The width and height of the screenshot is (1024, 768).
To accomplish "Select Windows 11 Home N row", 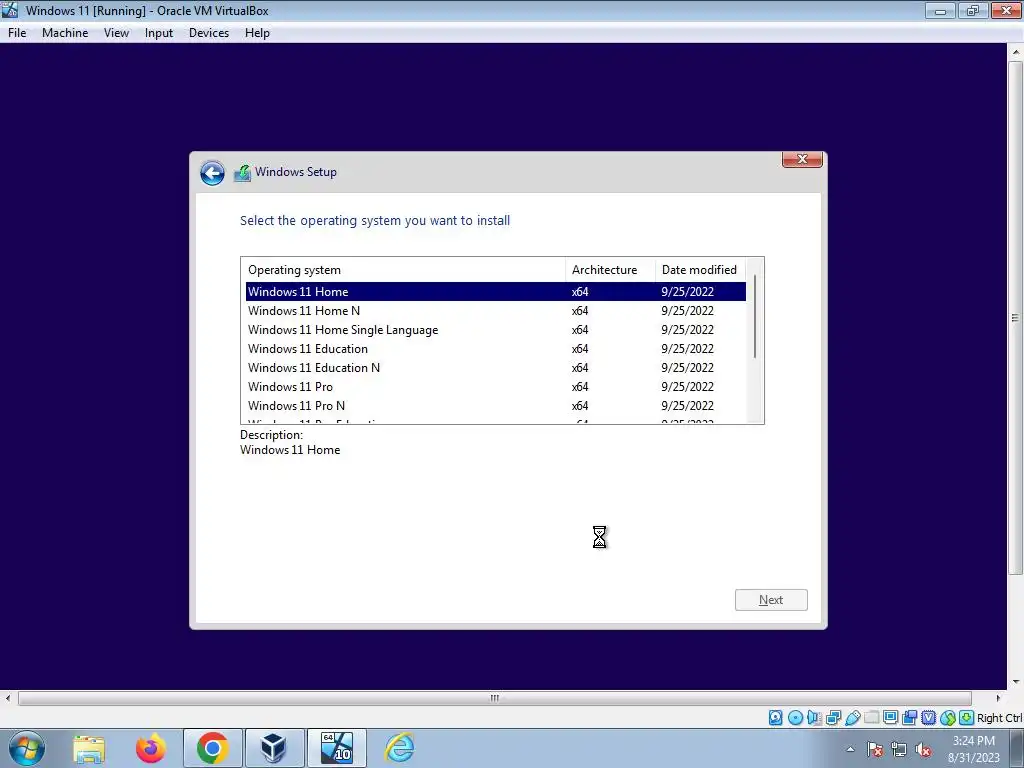I will pyautogui.click(x=496, y=311).
